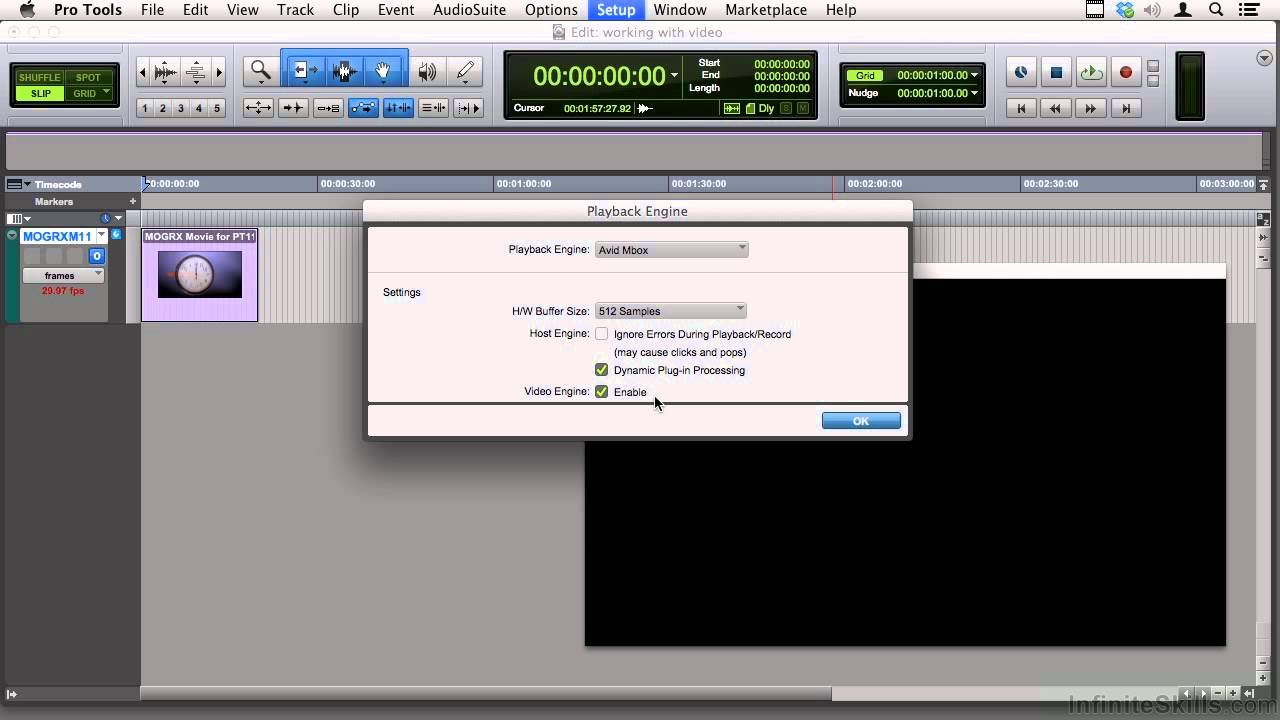Viewport: 1280px width, 720px height.
Task: Click the Rewind transport button
Action: coord(1056,108)
